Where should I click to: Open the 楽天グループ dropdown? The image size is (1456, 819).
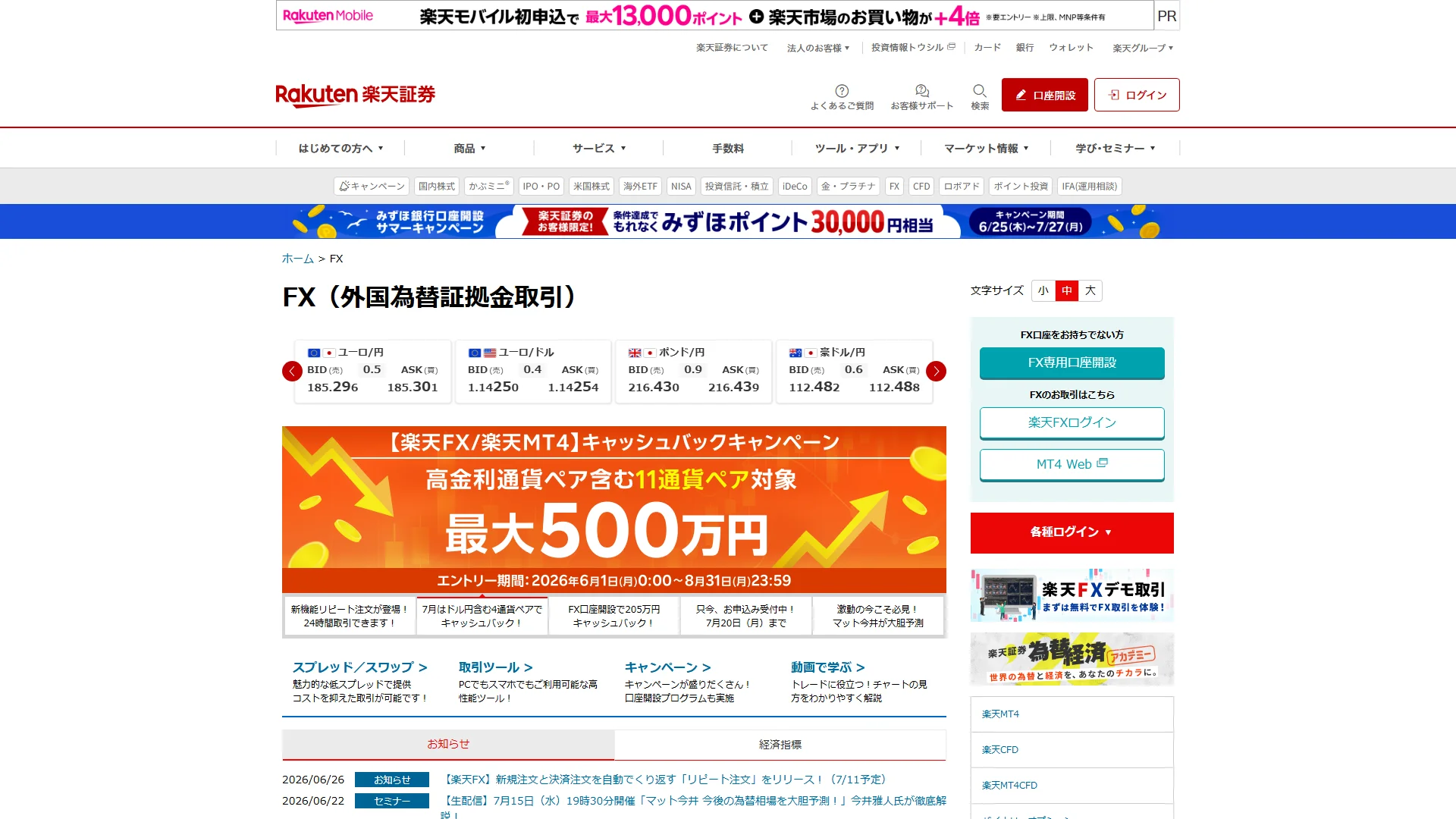[x=1143, y=48]
